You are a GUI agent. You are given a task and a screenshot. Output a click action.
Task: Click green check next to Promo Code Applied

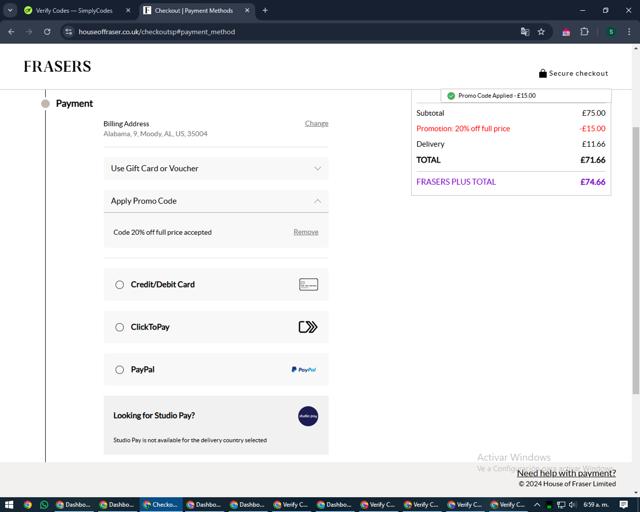[451, 96]
